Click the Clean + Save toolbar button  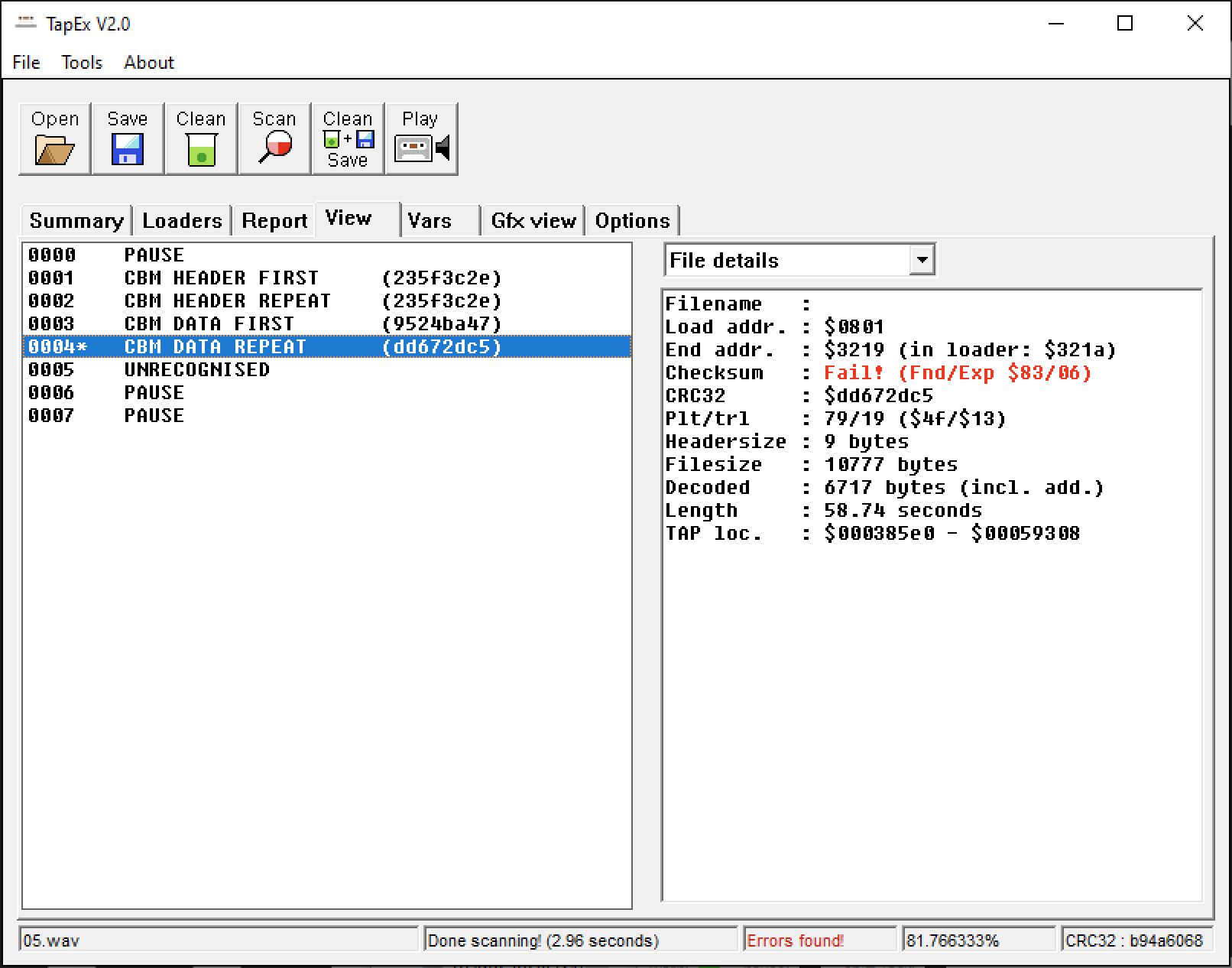tap(348, 139)
